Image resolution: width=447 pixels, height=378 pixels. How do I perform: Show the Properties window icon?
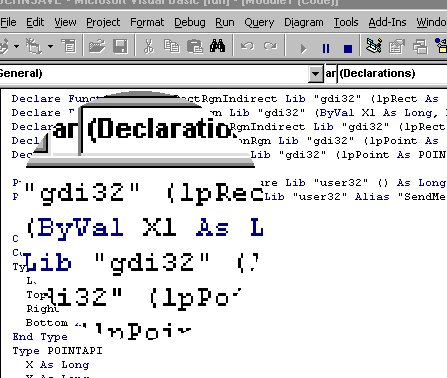(x=397, y=46)
